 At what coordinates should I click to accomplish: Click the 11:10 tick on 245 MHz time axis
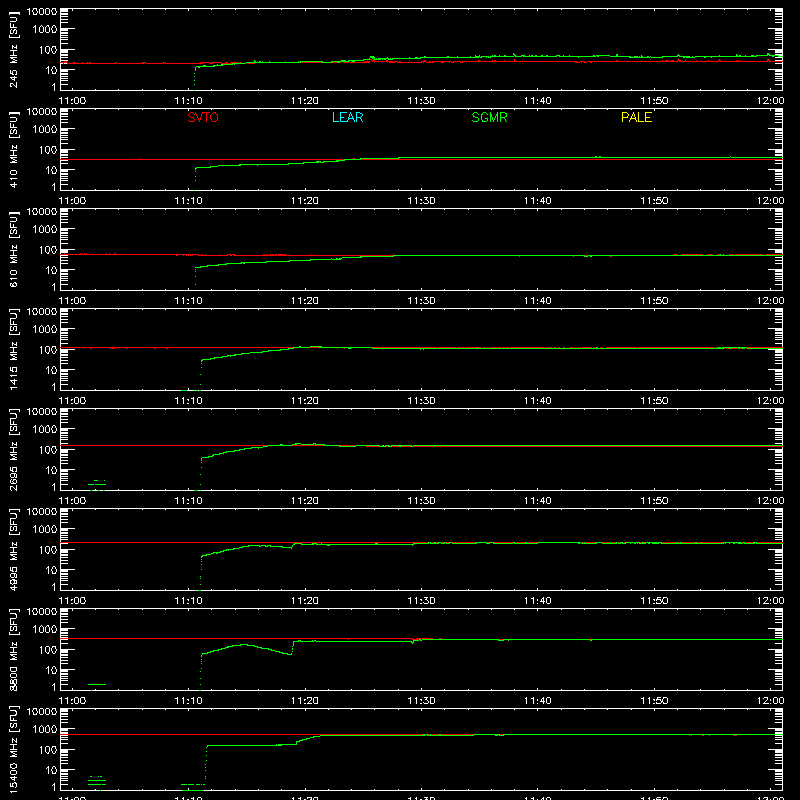[188, 101]
